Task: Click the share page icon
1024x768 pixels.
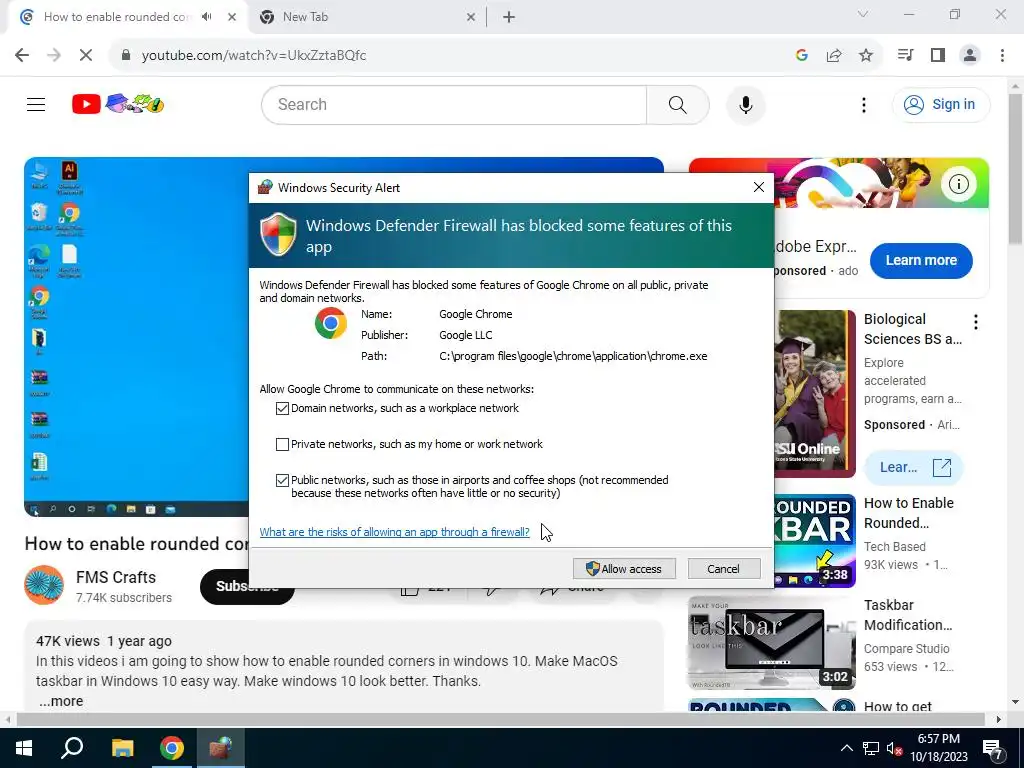Action: [x=834, y=56]
